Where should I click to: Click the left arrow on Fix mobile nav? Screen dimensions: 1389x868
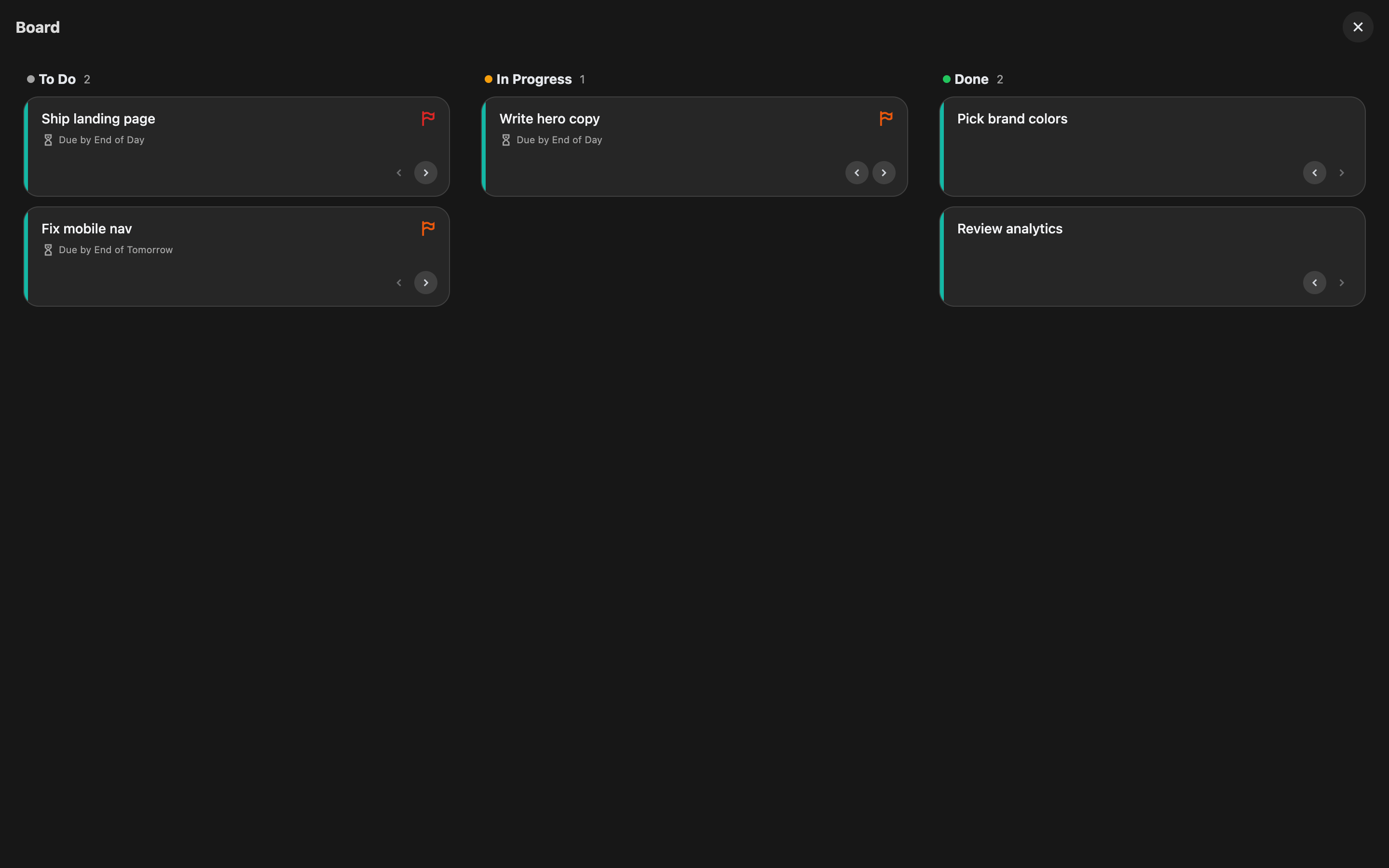[399, 283]
